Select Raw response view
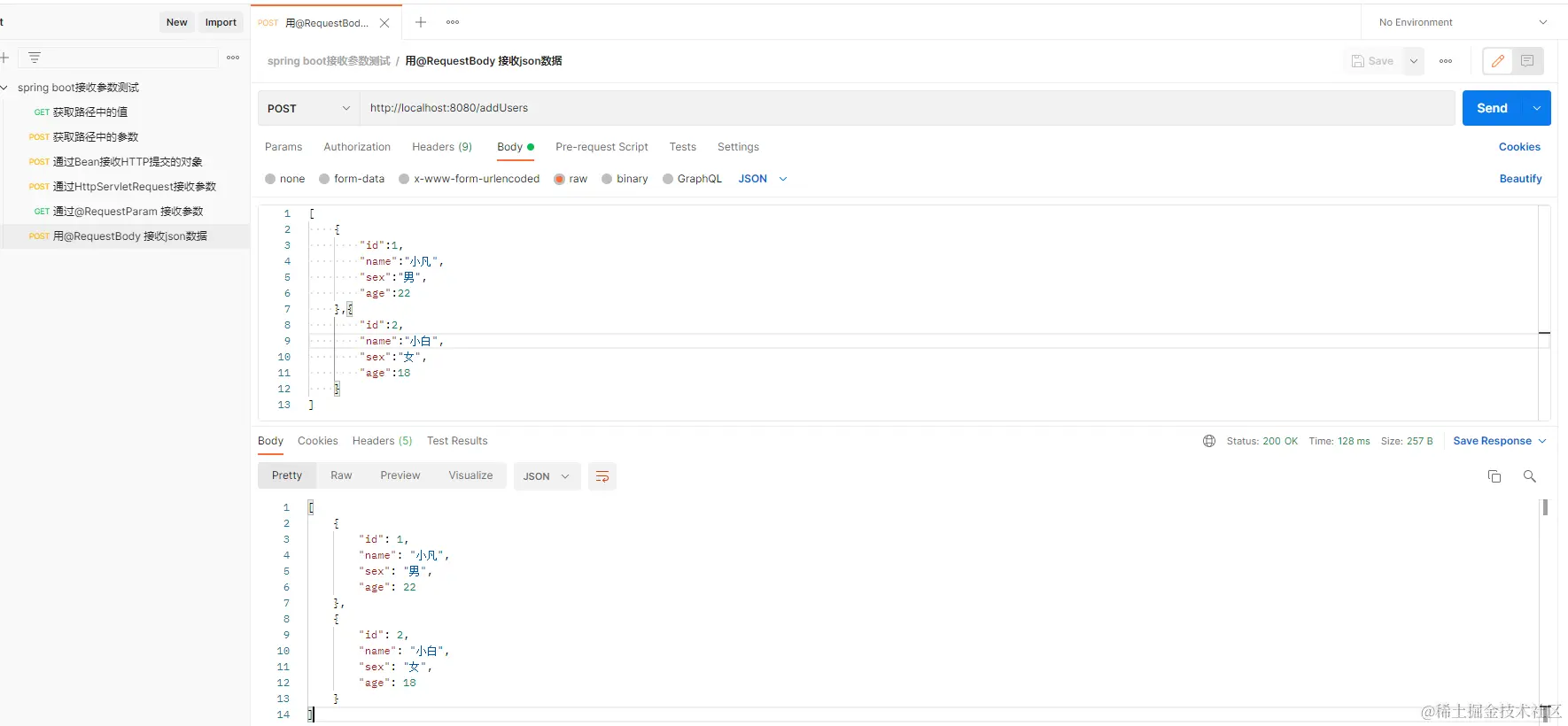 tap(341, 475)
